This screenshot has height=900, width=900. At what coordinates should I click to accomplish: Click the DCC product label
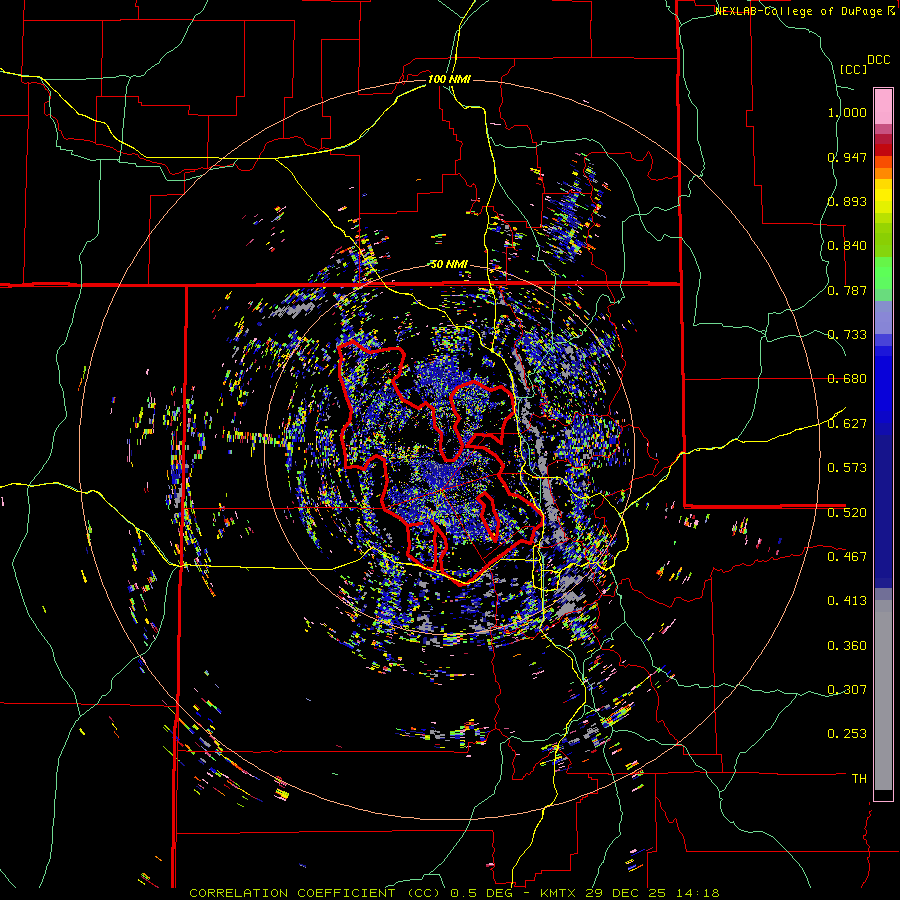point(879,60)
